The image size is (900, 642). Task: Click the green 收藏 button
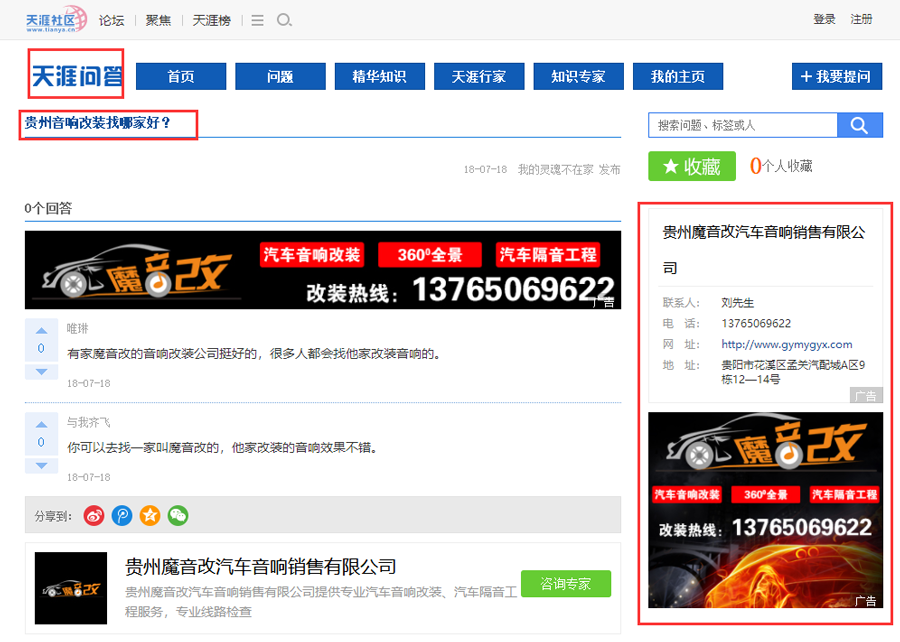(692, 166)
